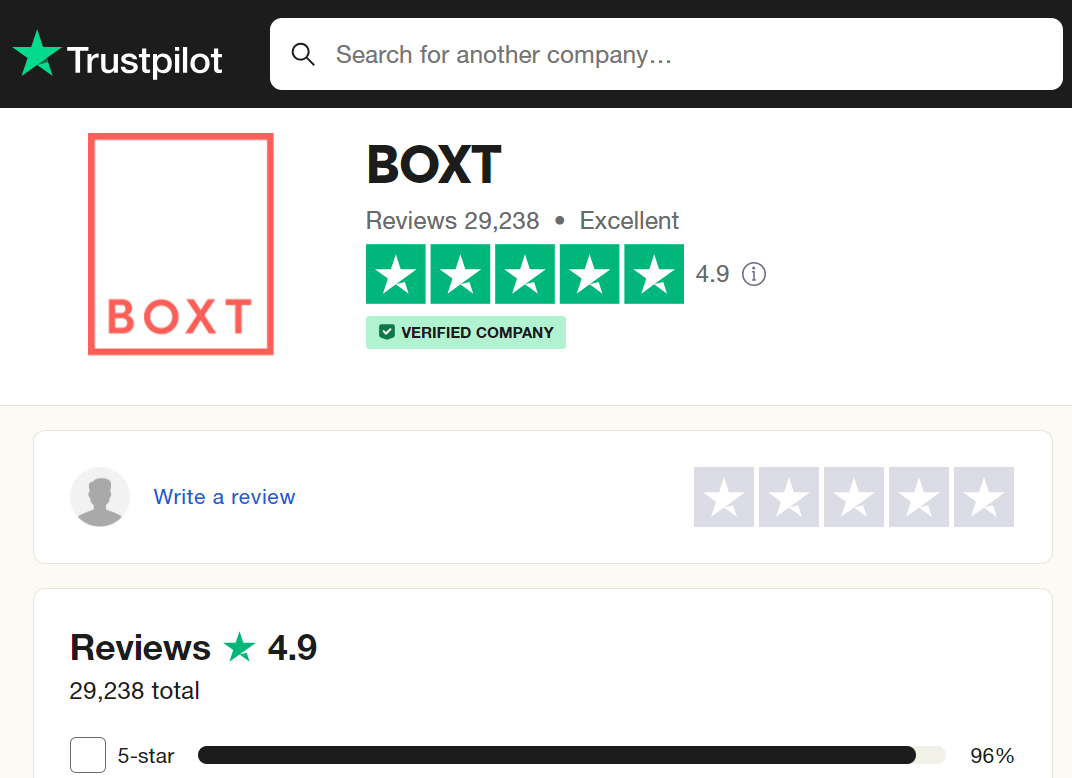Tick the 5-star filter checkbox
Screen dimensions: 1072x778
(88, 755)
